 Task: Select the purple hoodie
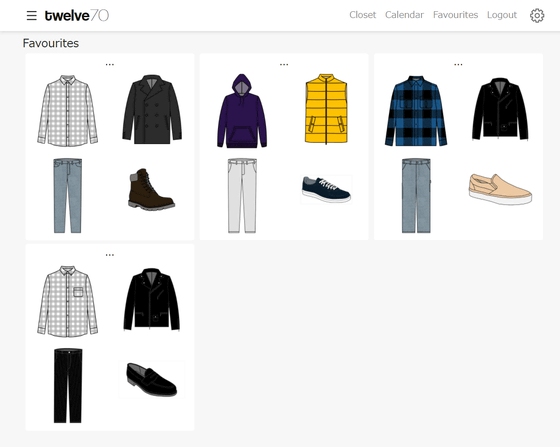tap(242, 111)
